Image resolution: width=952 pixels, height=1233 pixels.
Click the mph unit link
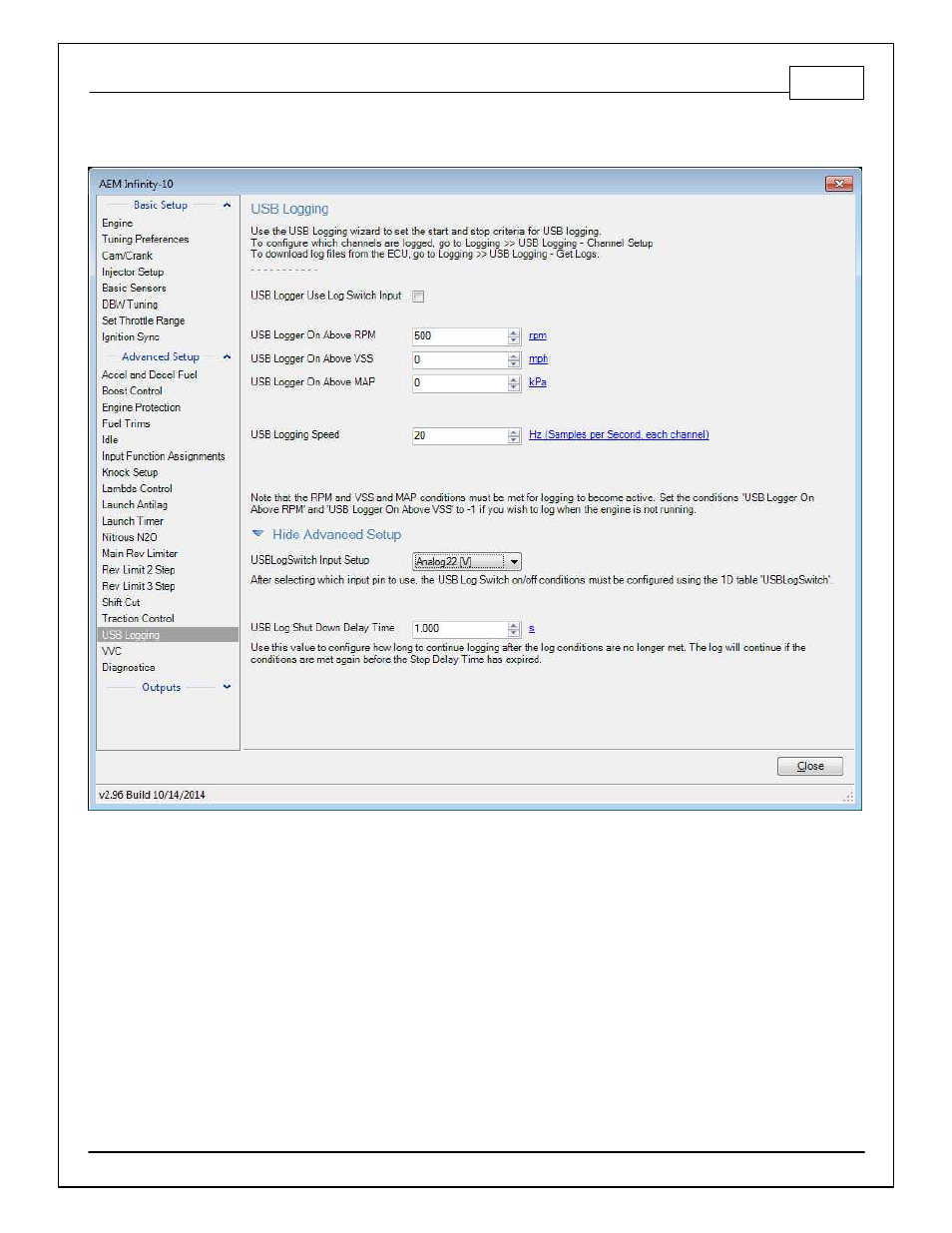538,359
